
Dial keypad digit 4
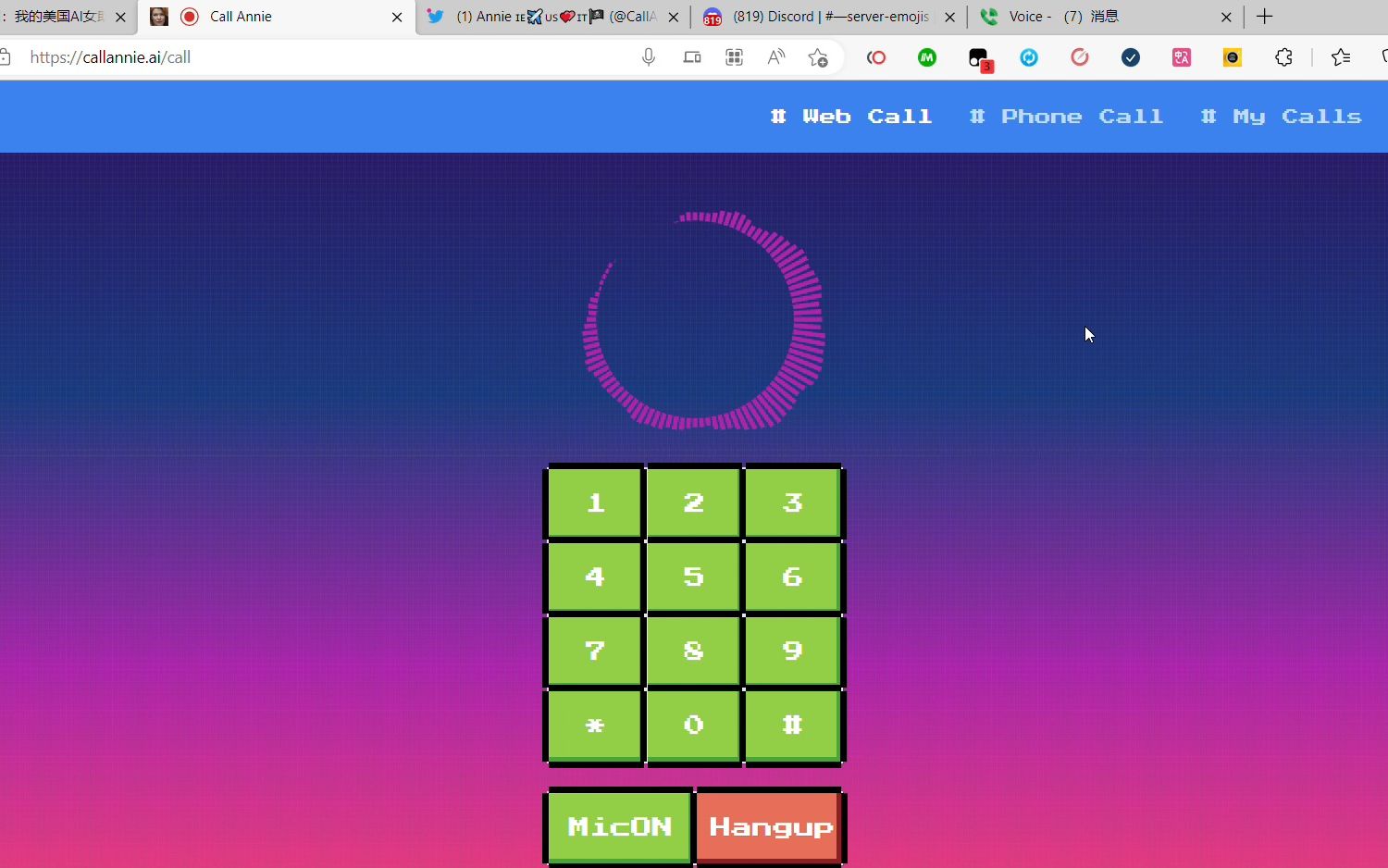pyautogui.click(x=595, y=577)
